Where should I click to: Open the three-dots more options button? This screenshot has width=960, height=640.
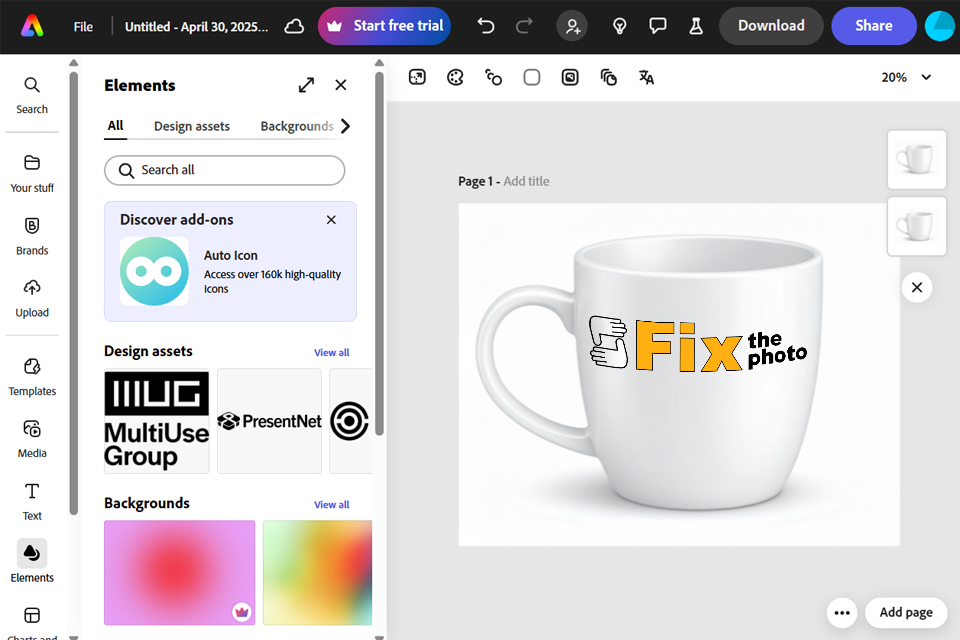(842, 612)
